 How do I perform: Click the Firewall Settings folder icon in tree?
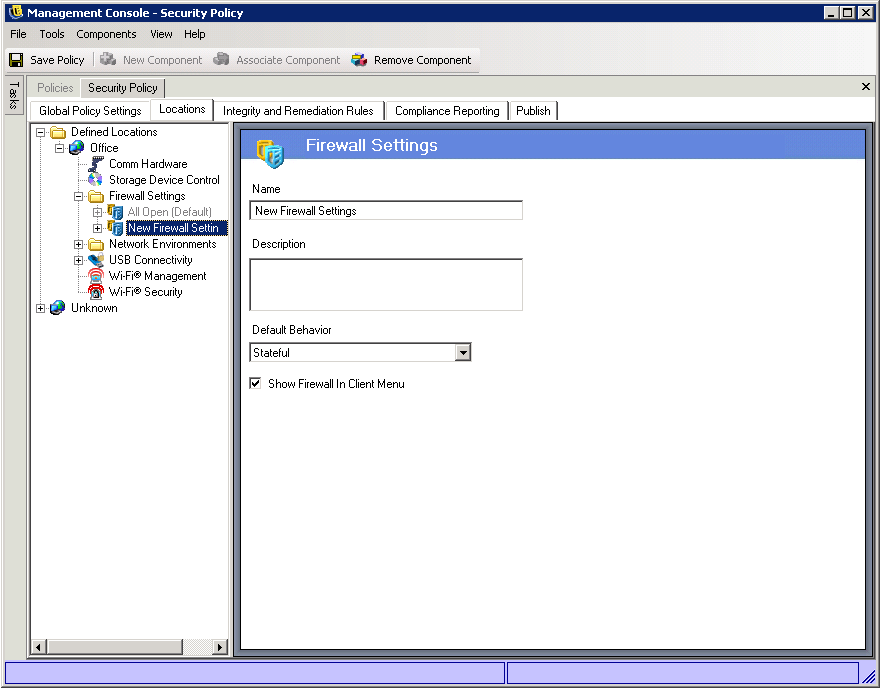pyautogui.click(x=96, y=197)
